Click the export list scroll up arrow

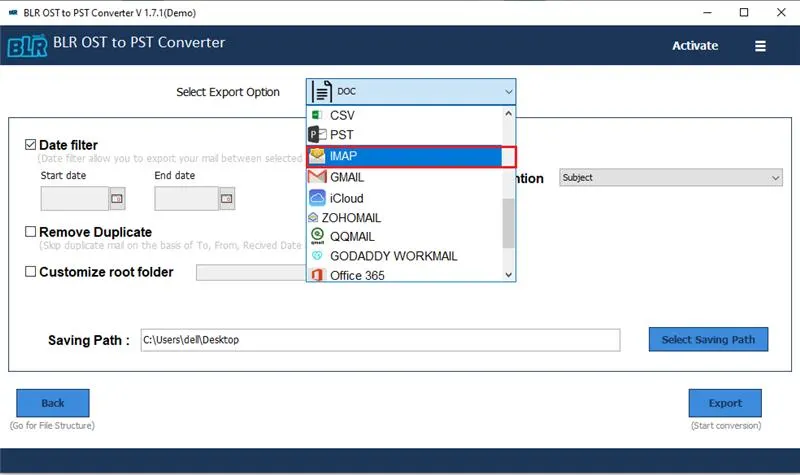click(x=508, y=114)
